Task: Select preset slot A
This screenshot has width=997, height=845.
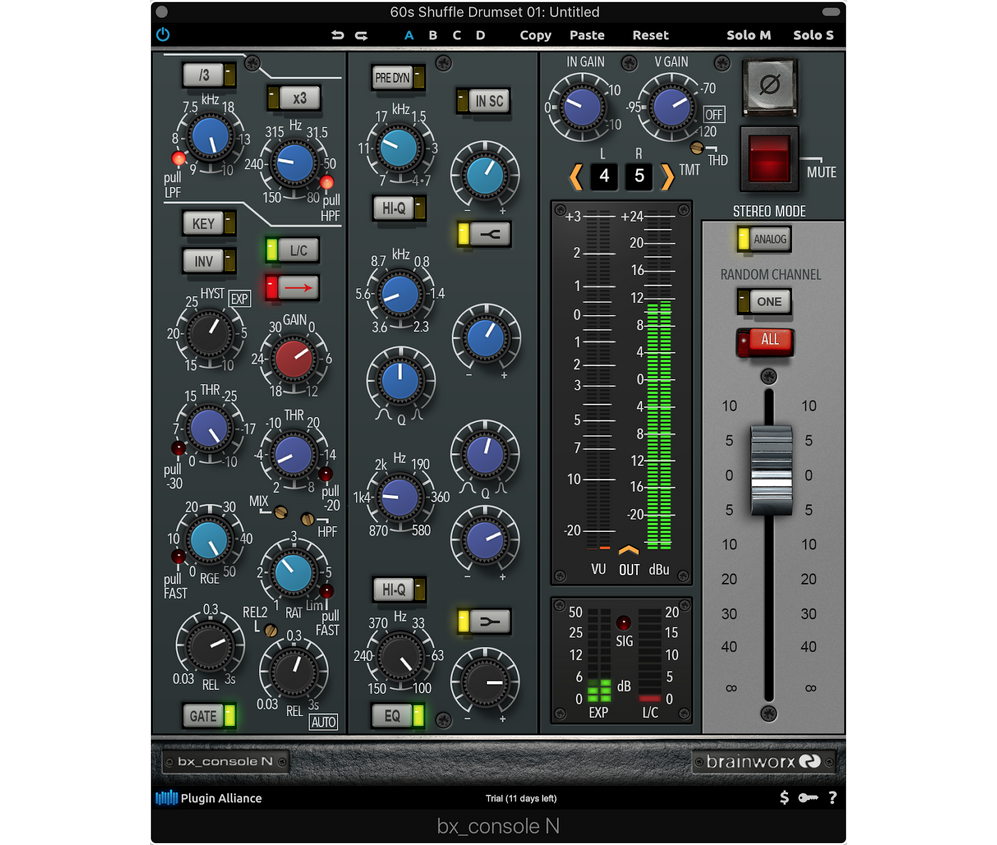Action: (x=409, y=36)
